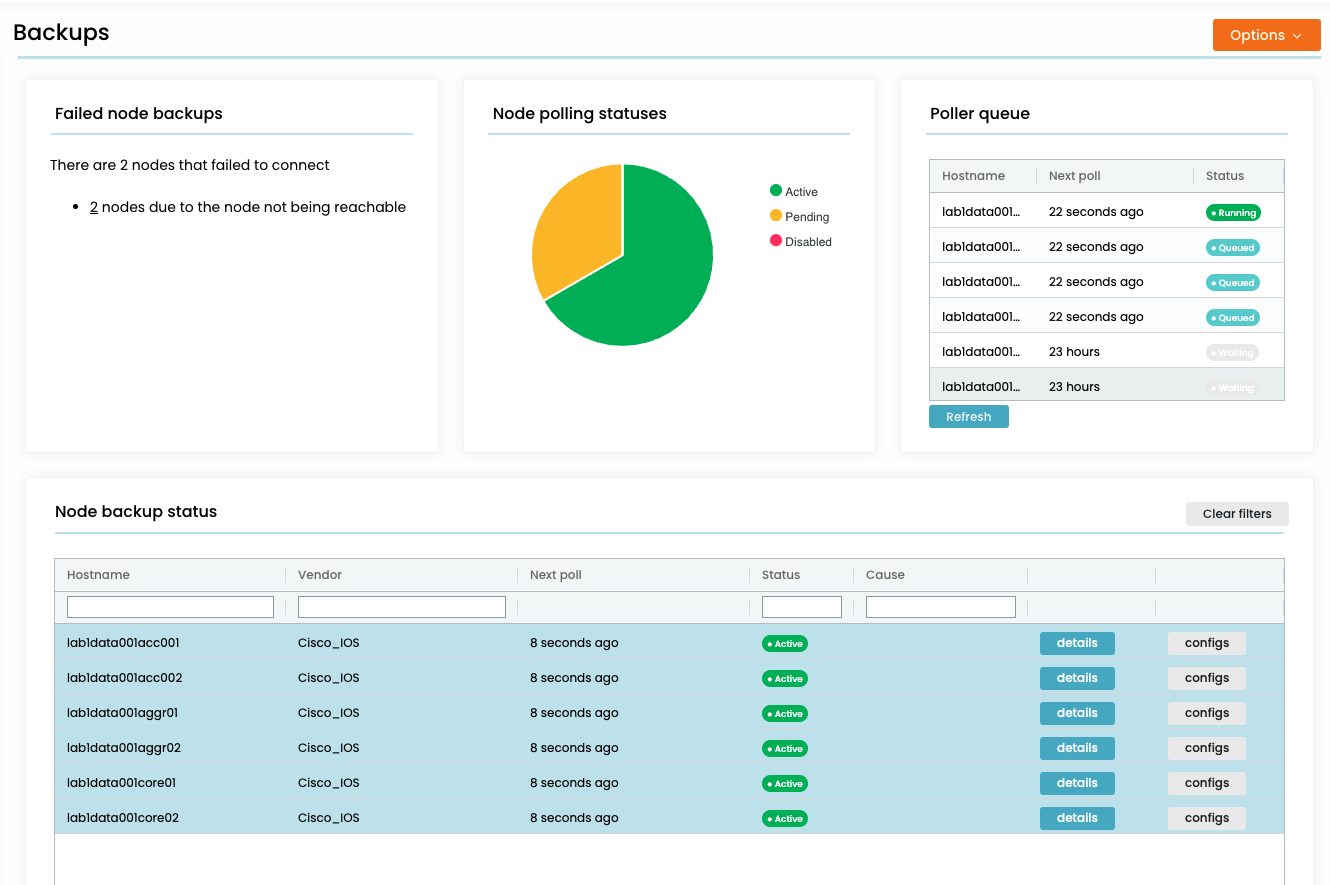Toggle the Active legend item in chart
Image resolution: width=1330 pixels, height=885 pixels.
pos(800,192)
